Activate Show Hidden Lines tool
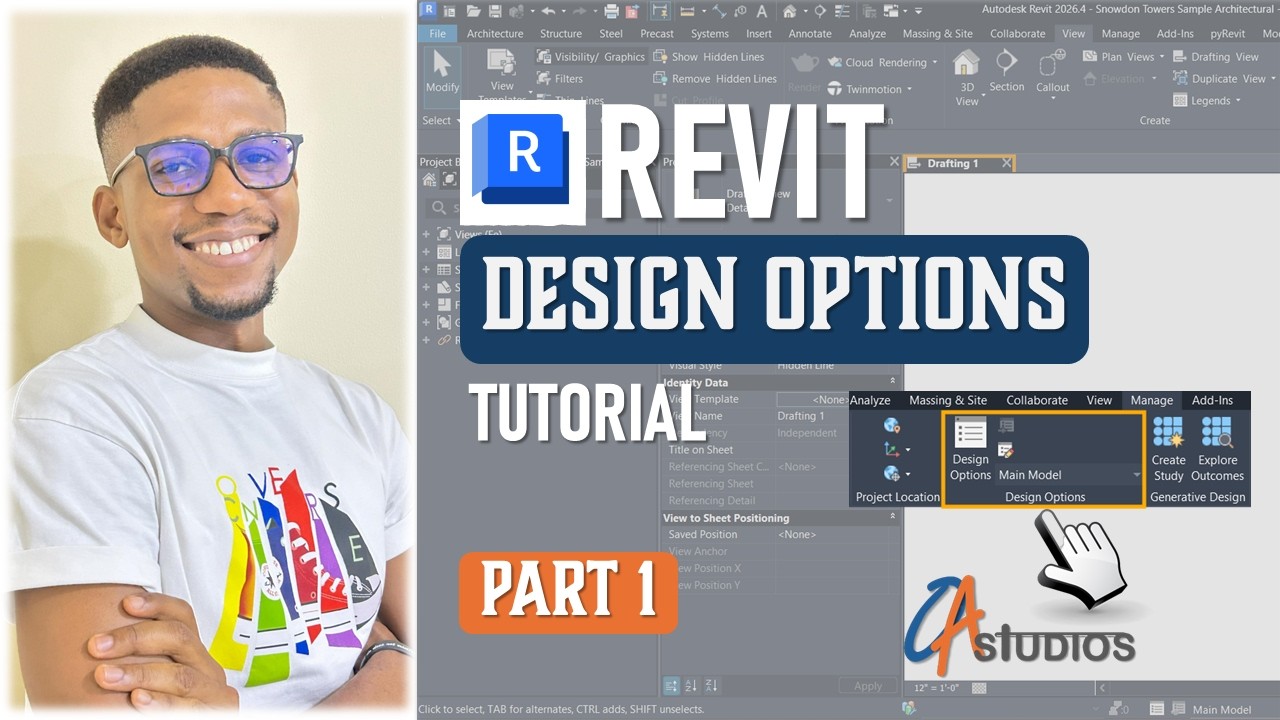 coord(708,57)
